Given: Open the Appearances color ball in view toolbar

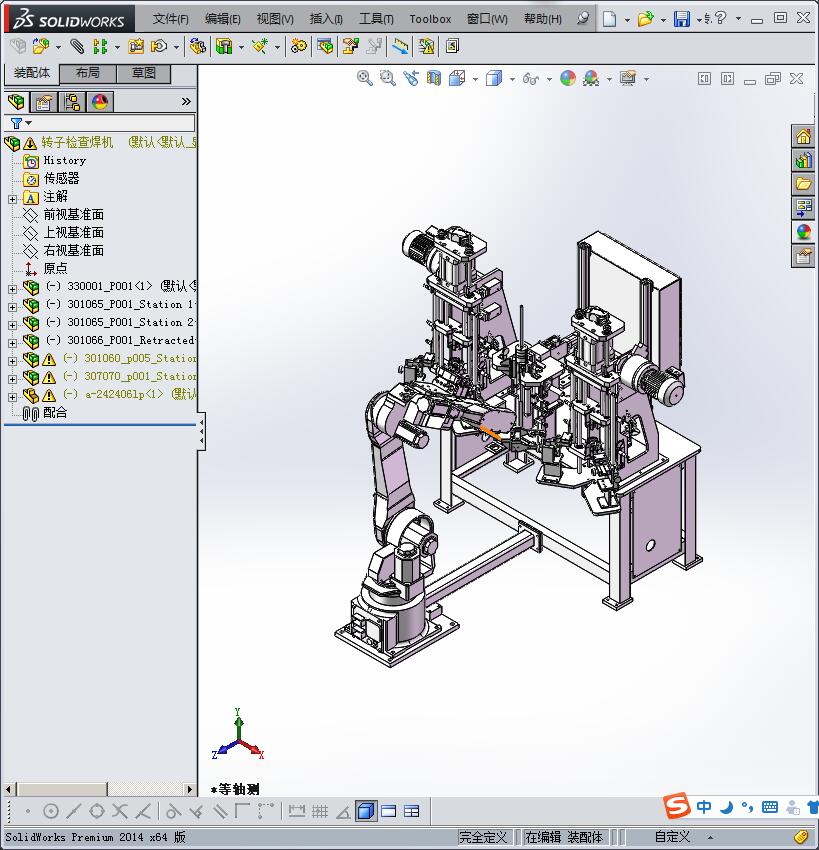Looking at the screenshot, I should (x=568, y=78).
